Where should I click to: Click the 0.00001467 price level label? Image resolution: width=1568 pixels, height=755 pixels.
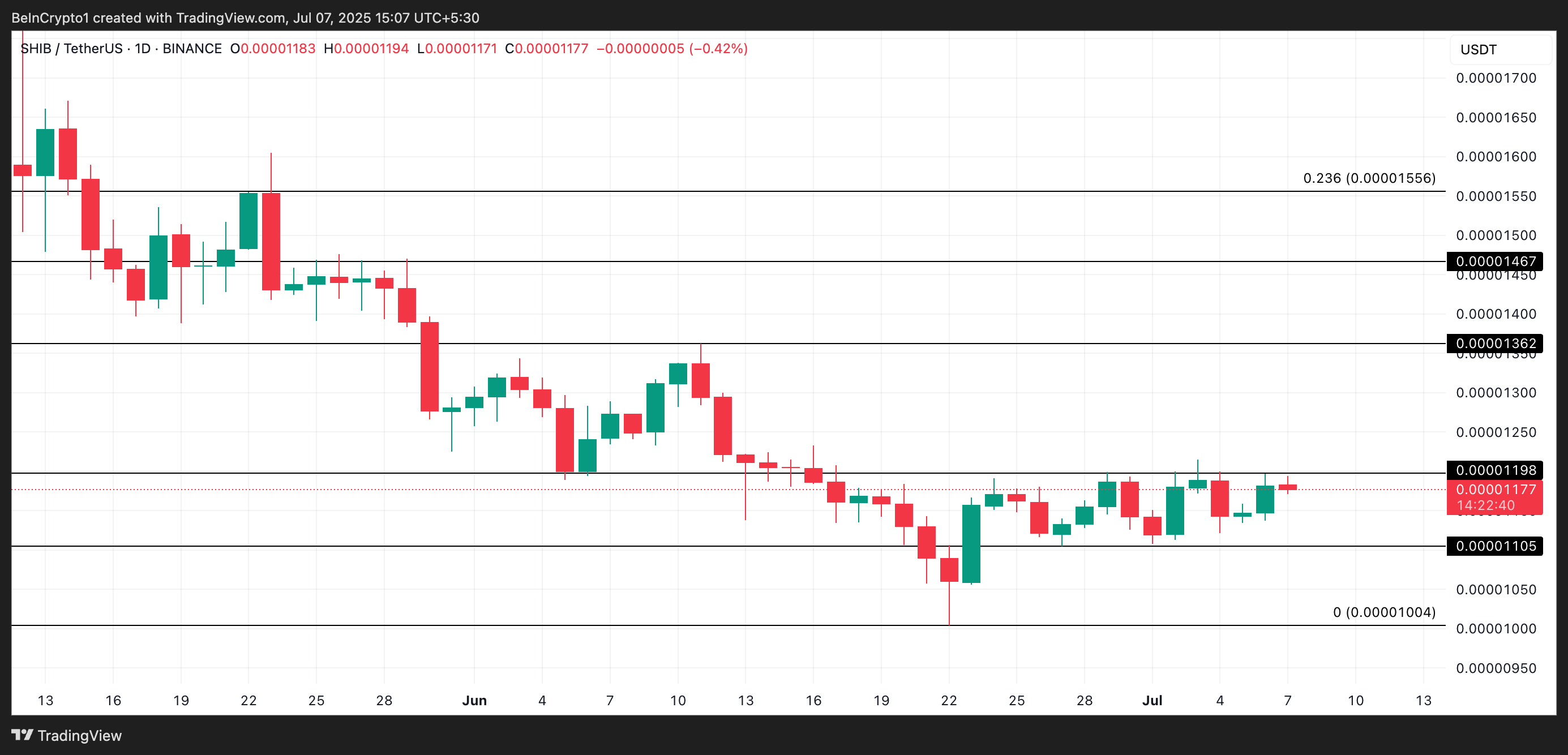coord(1496,261)
